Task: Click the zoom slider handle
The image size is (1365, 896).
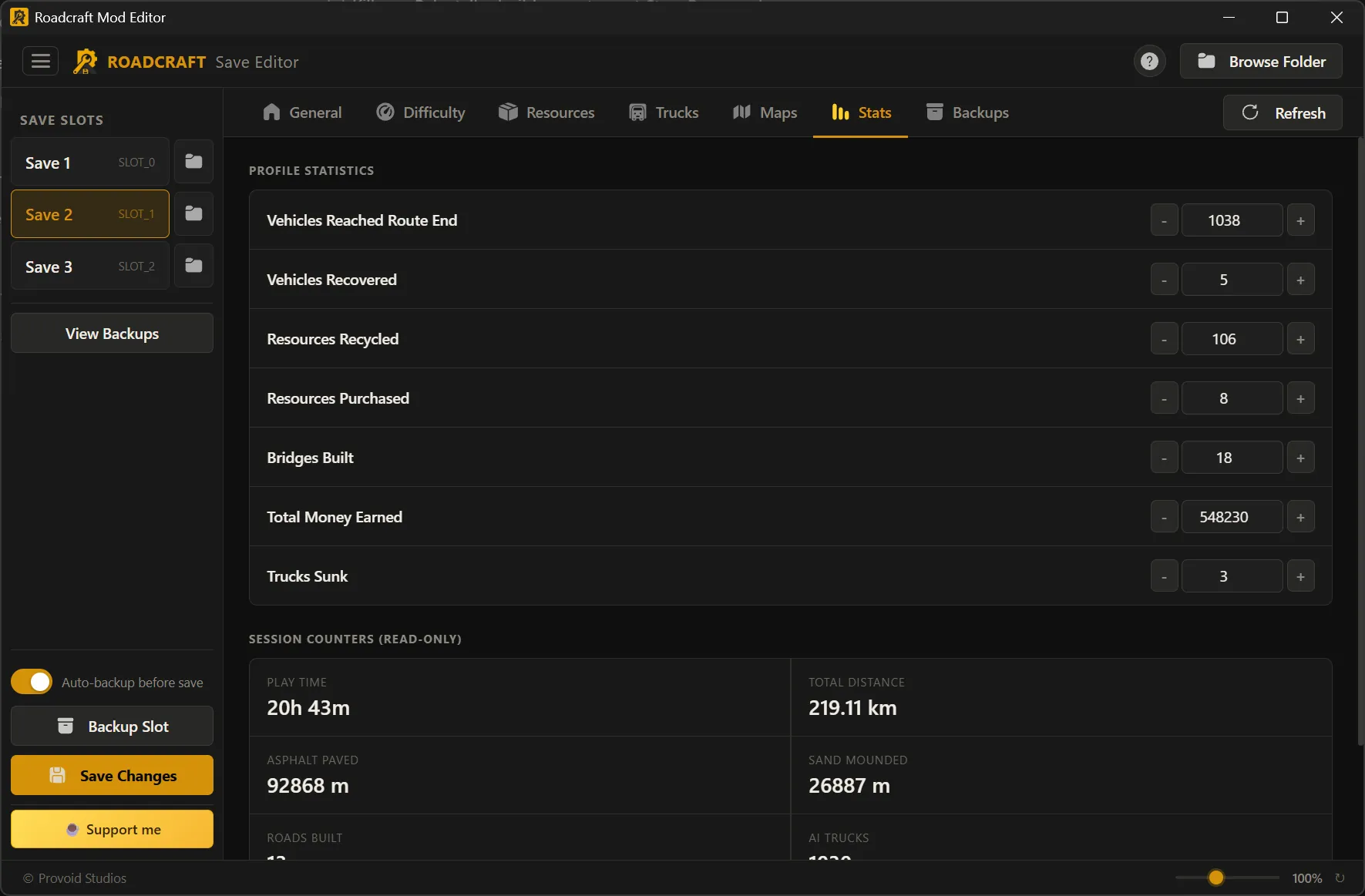Action: (x=1215, y=878)
